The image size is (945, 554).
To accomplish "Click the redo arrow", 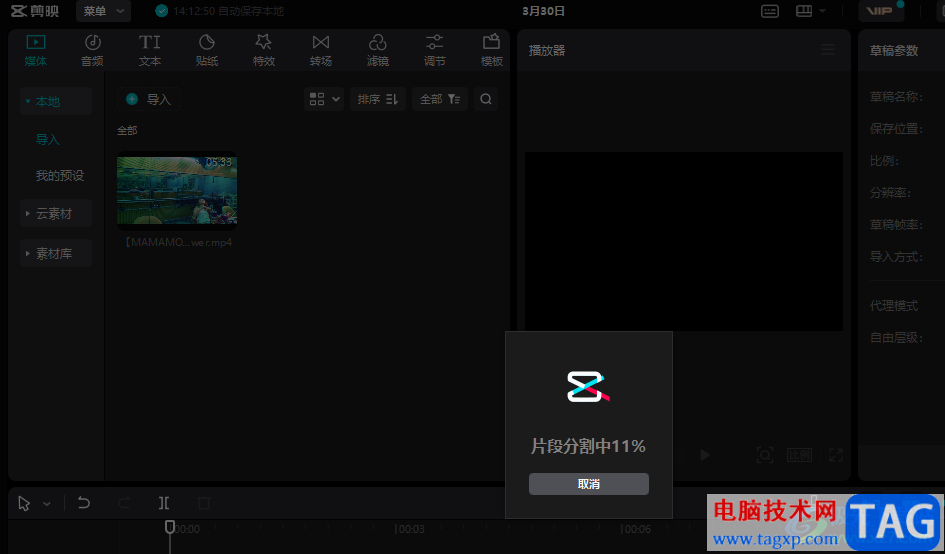I will [x=124, y=503].
